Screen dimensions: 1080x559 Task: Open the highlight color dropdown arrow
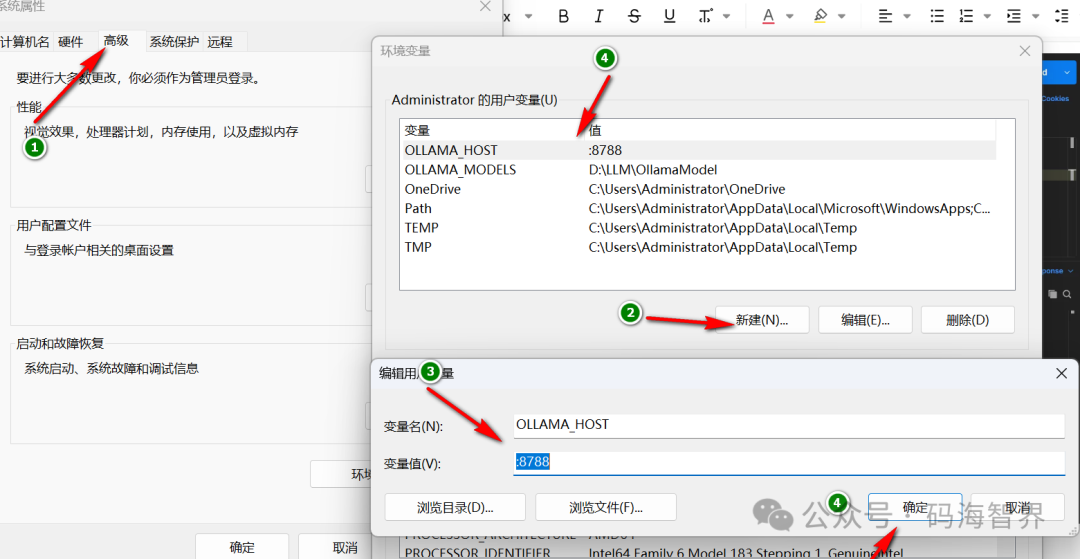tap(841, 17)
